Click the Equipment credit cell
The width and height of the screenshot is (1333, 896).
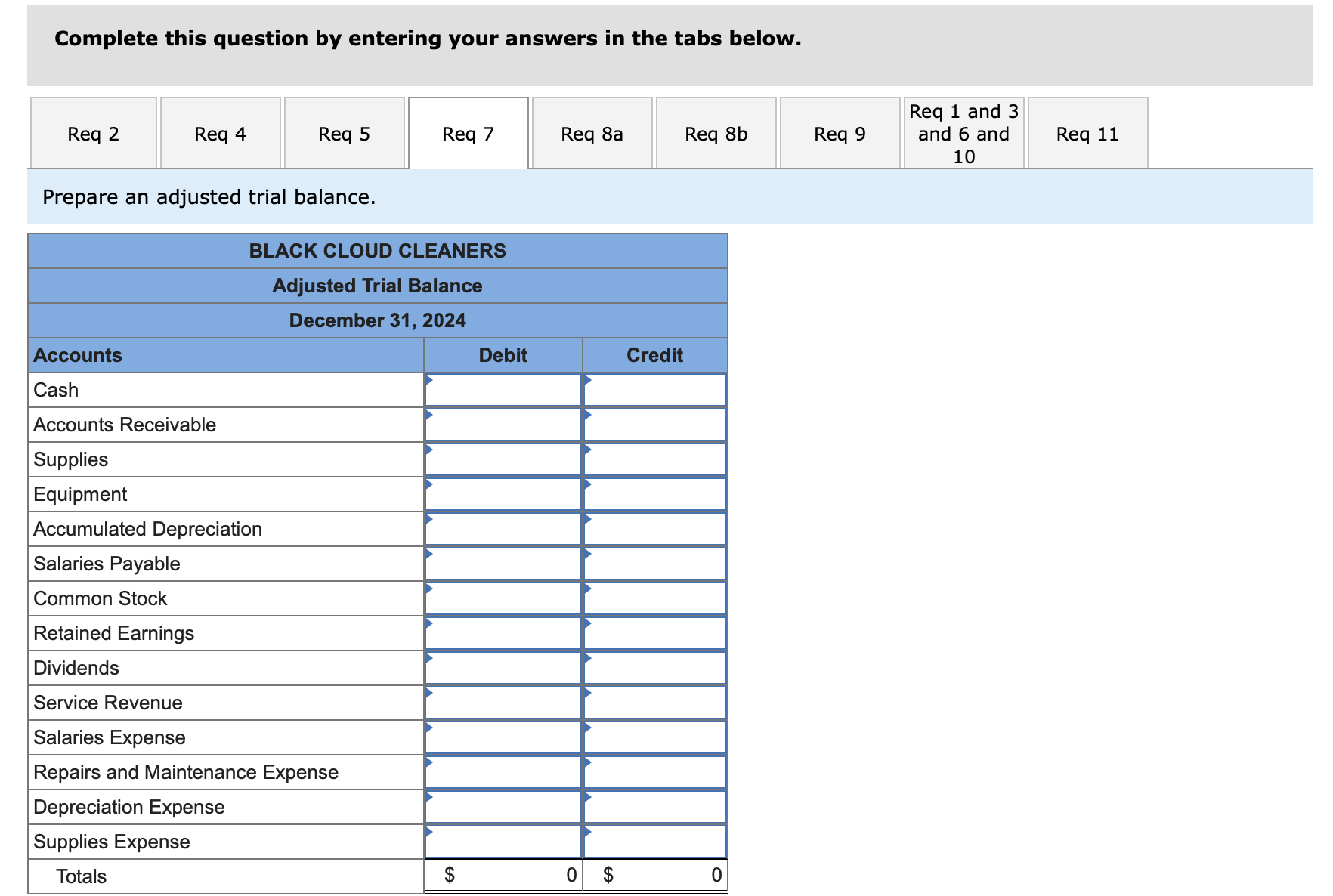(655, 494)
